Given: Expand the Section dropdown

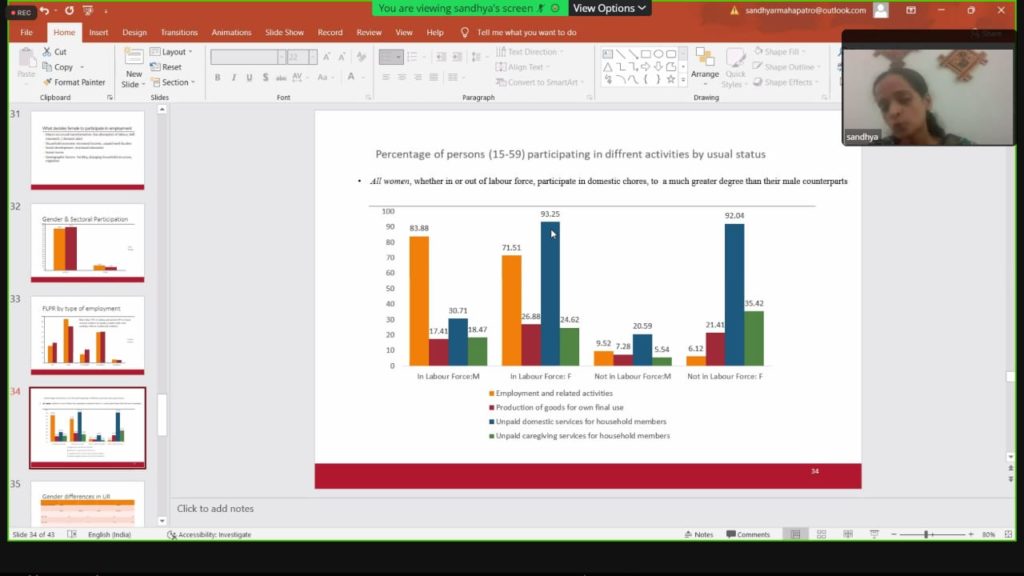Looking at the screenshot, I should (172, 82).
